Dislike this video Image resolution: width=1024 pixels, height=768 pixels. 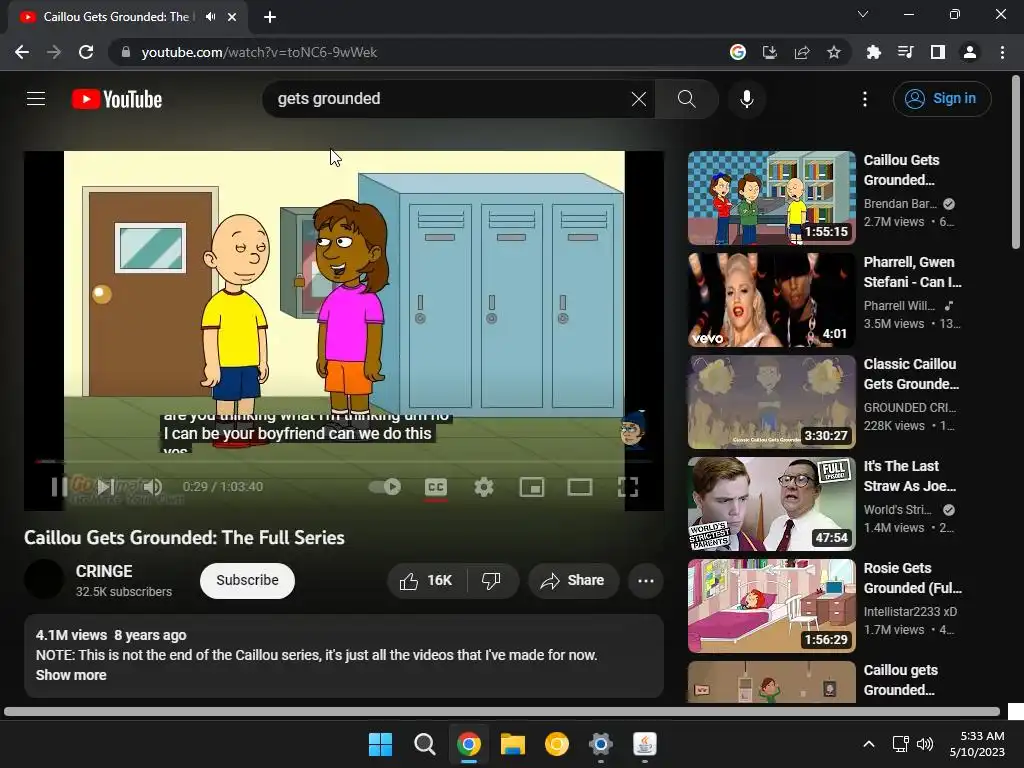[x=491, y=581]
